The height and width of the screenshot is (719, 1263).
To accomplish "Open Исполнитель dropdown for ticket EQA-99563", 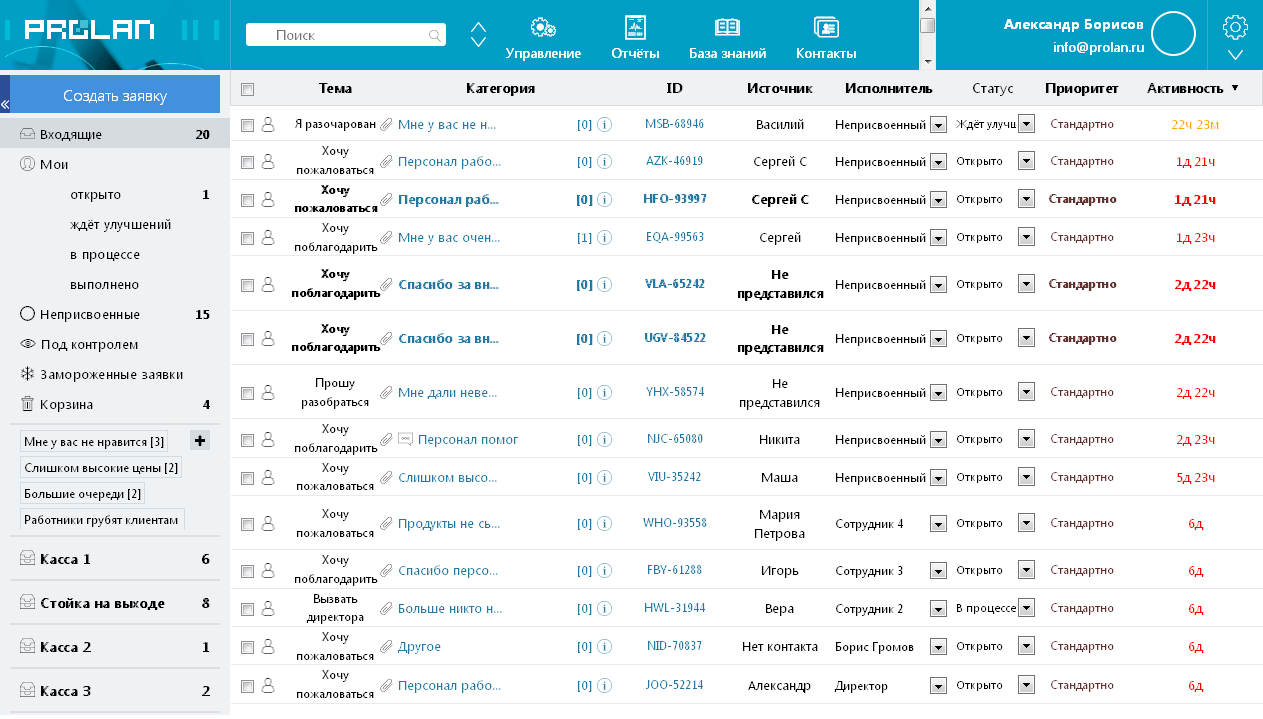I will [938, 238].
